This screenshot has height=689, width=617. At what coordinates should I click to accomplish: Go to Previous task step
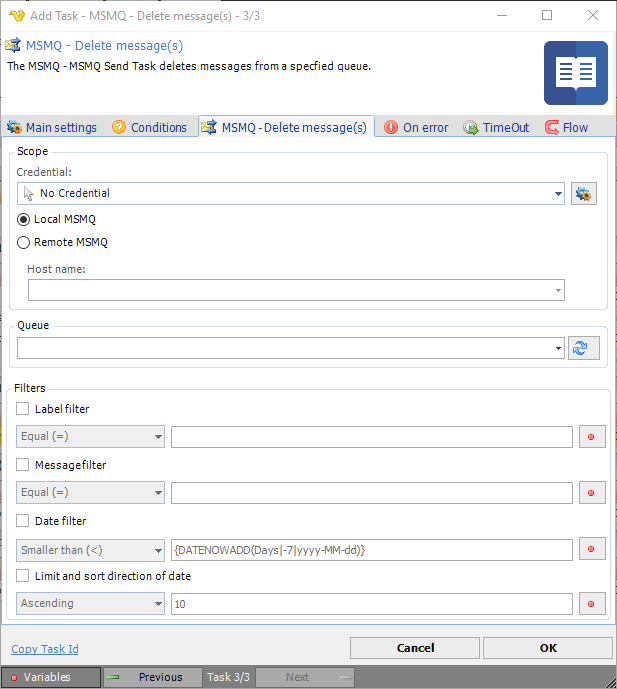(152, 677)
